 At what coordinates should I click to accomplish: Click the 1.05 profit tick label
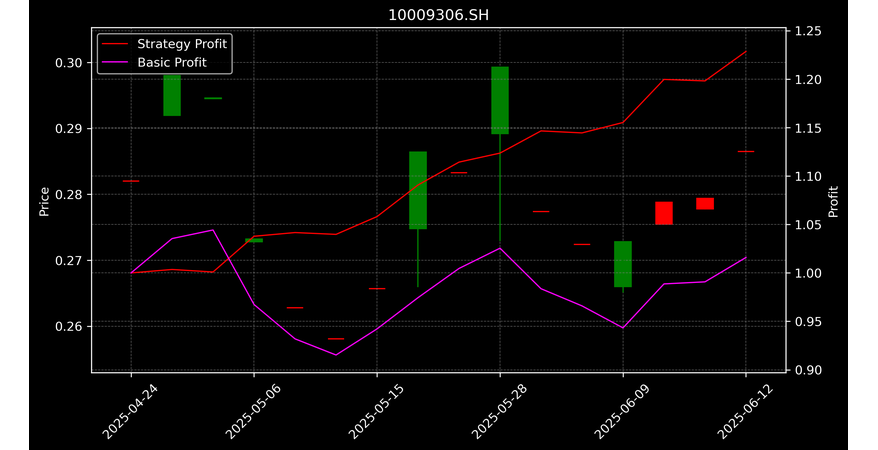tap(808, 225)
